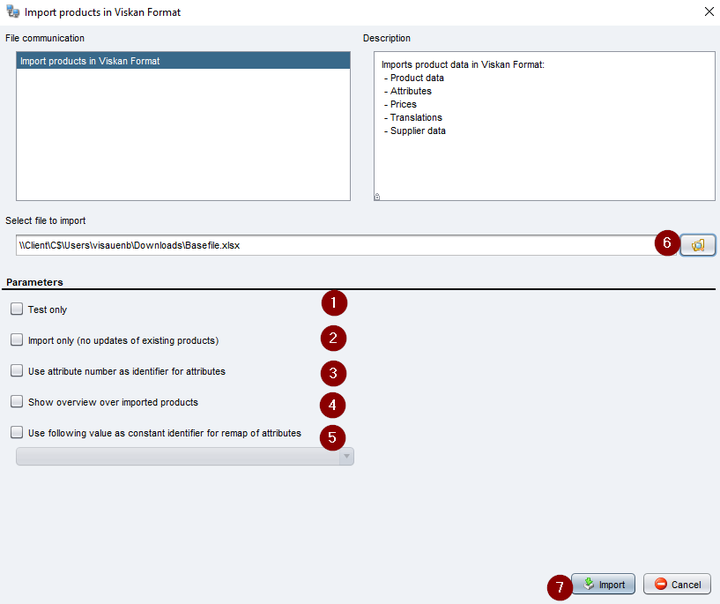Check Show overview over imported products

[16, 402]
